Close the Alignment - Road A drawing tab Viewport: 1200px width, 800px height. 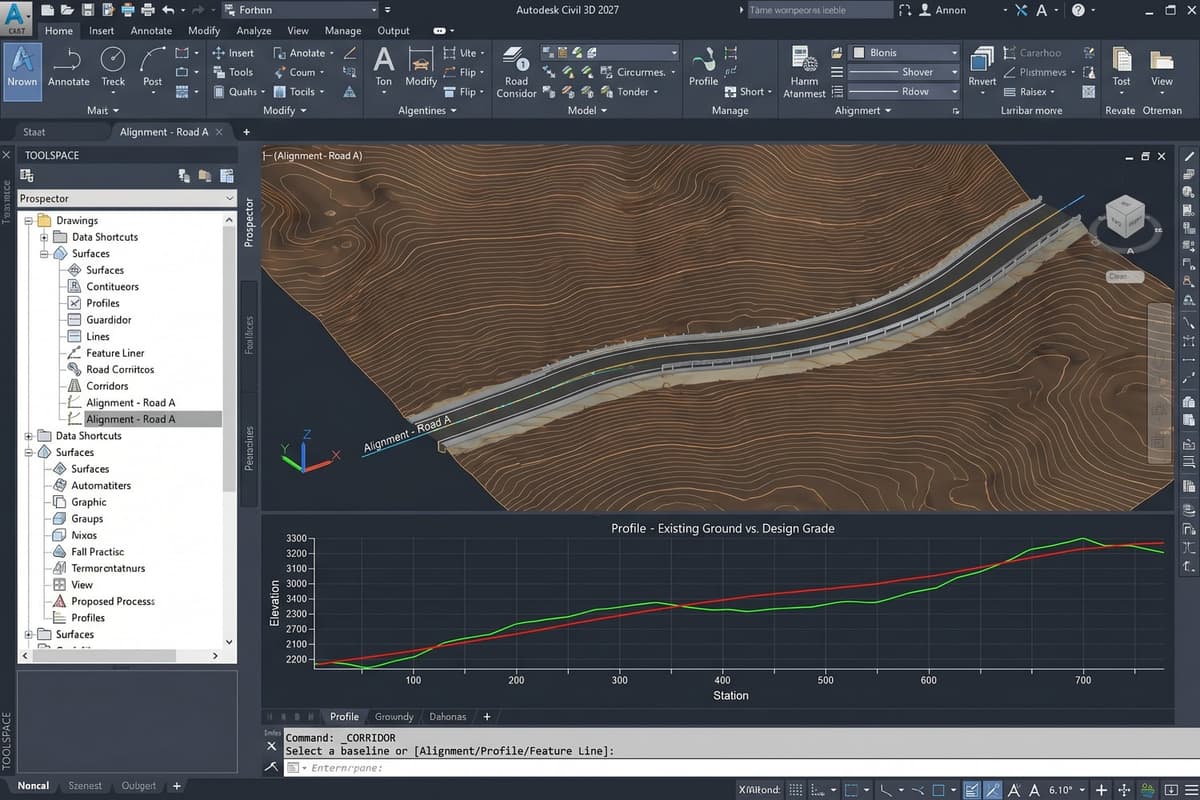[219, 132]
